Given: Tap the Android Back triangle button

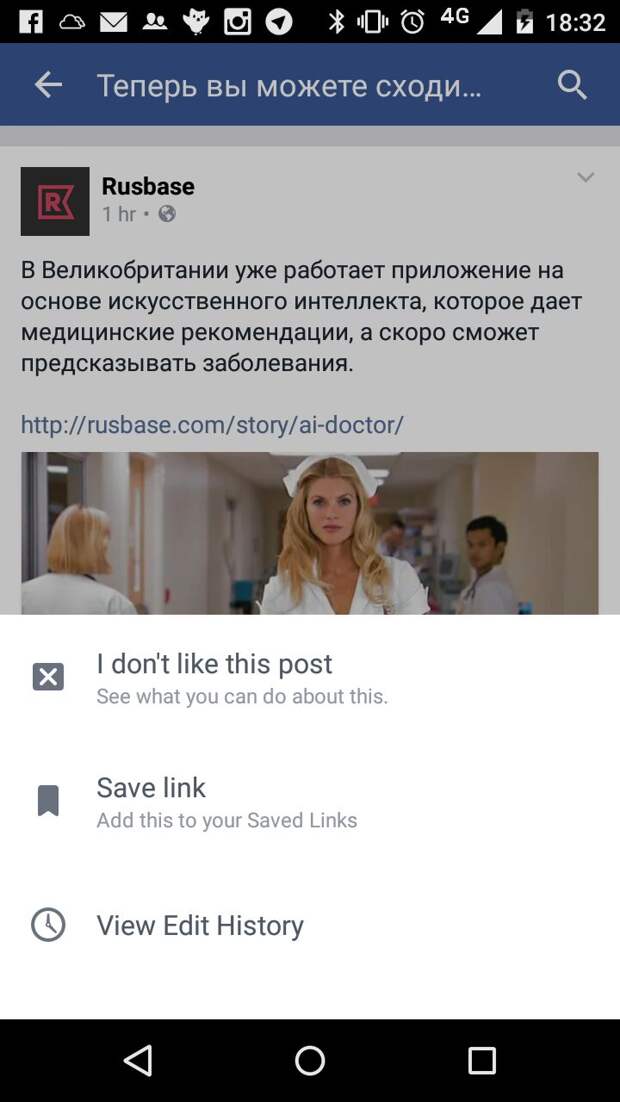Looking at the screenshot, I should 138,1060.
